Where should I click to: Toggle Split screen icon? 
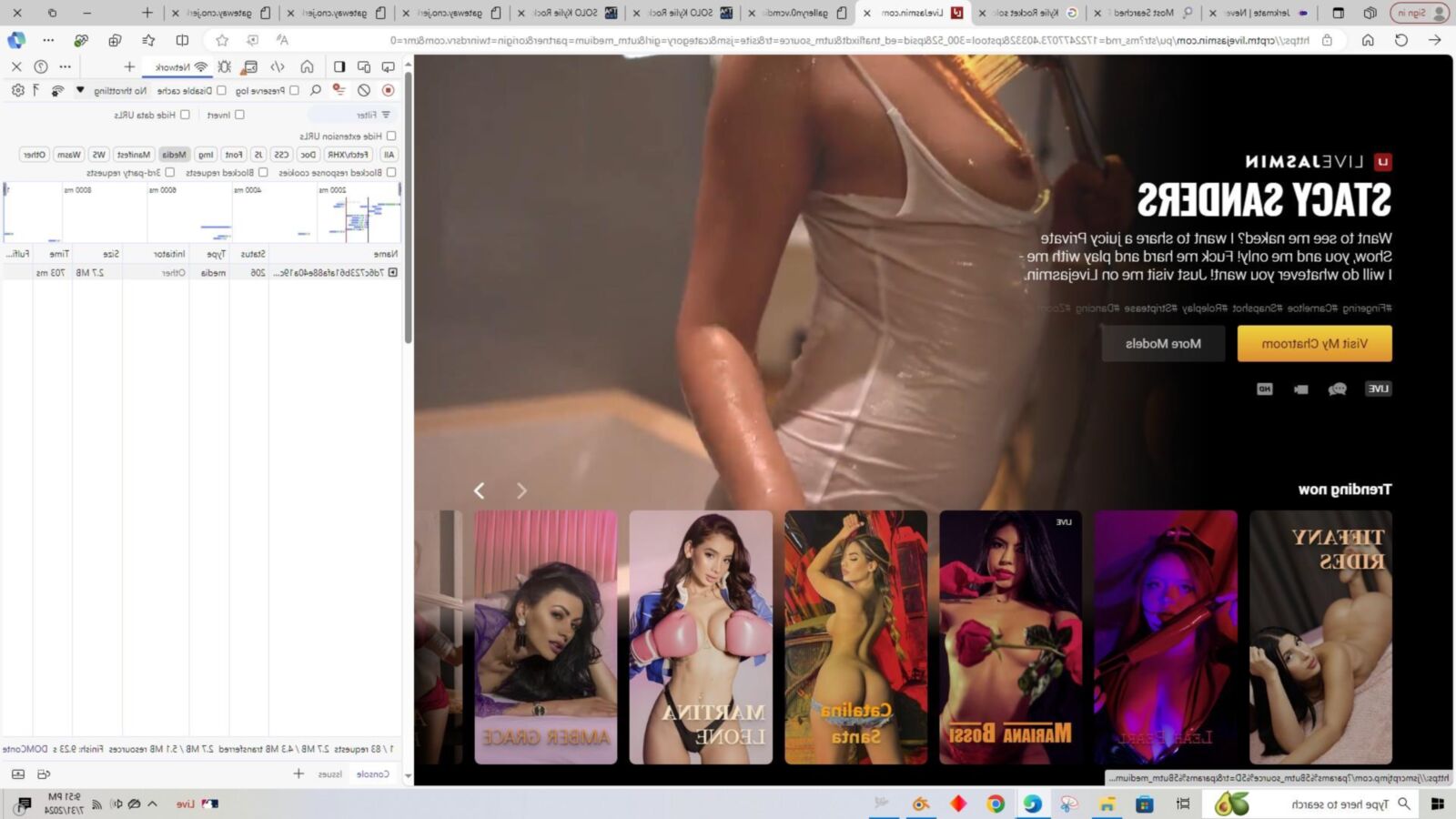[x=182, y=40]
